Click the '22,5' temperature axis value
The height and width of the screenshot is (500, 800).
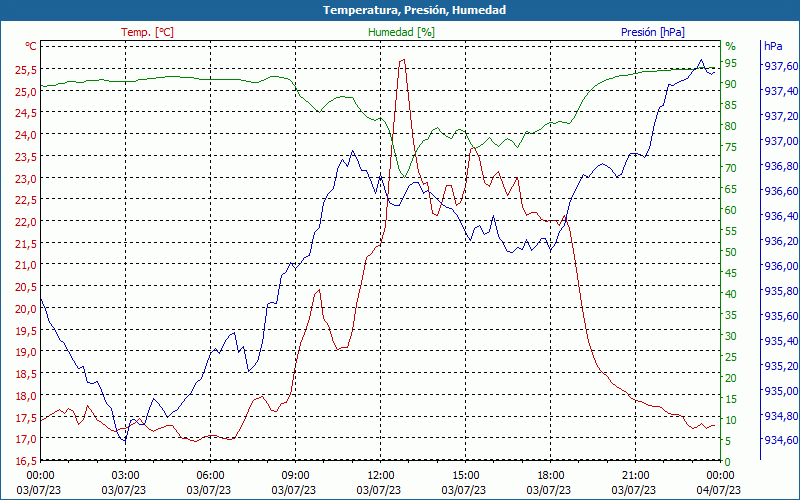coord(27,201)
